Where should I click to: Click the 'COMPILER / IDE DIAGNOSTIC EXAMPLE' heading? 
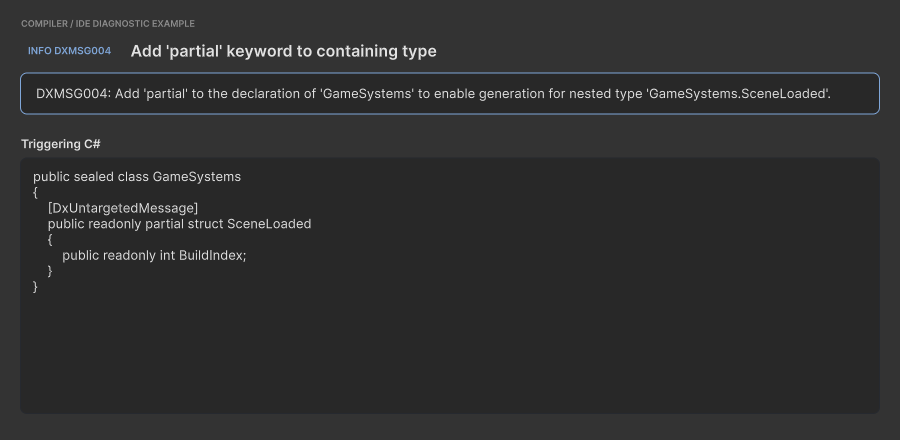click(108, 24)
